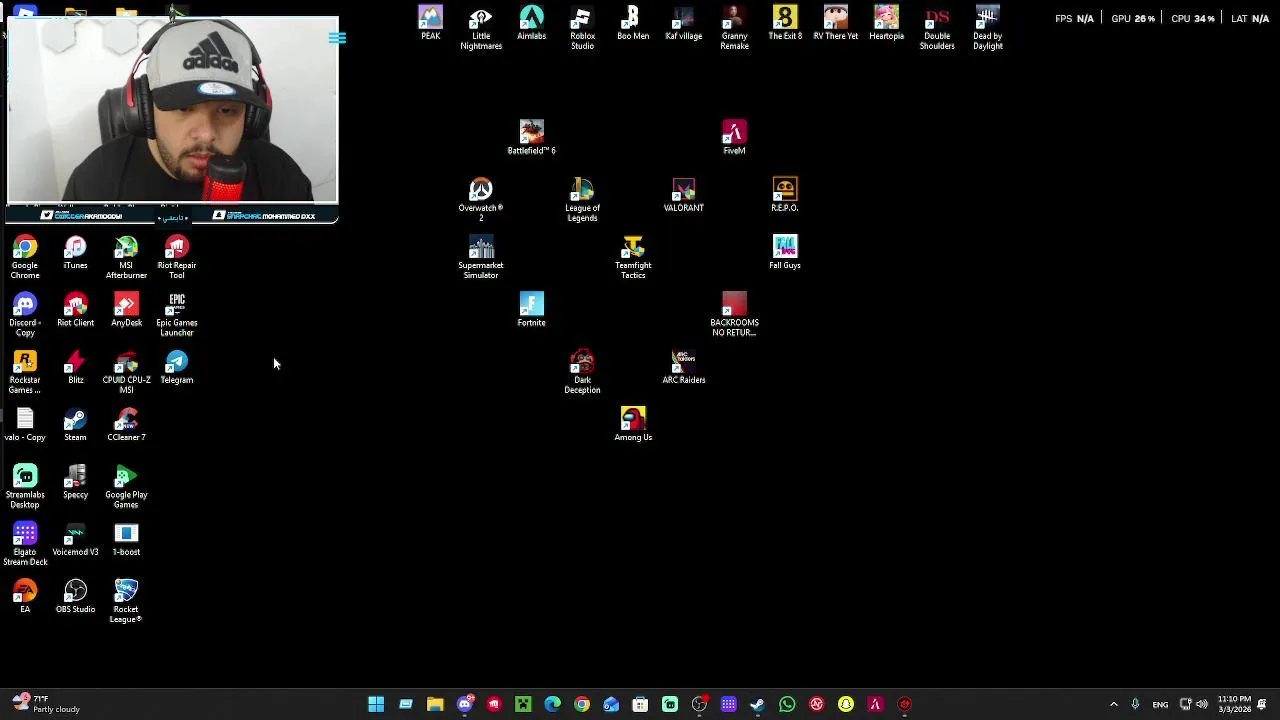Open Snapchat from the taskbar
This screenshot has width=1280, height=720.
pyautogui.click(x=846, y=704)
